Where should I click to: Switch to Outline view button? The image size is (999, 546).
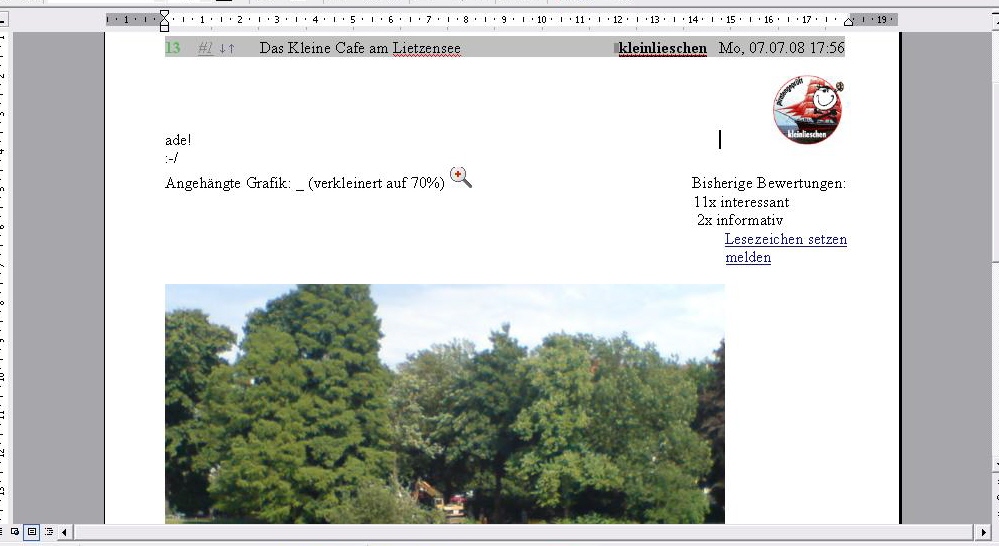(x=48, y=532)
